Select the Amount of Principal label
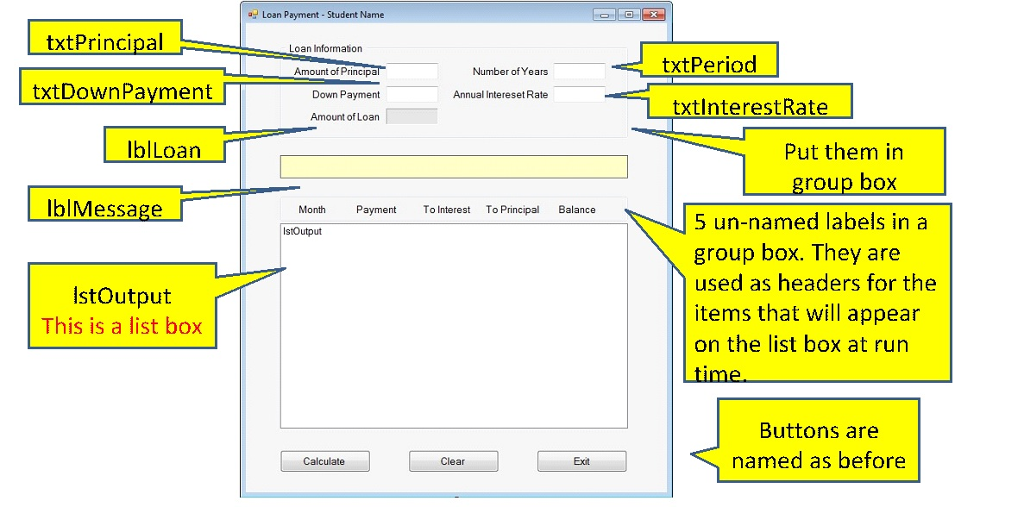Screen dimensions: 1024x507 (x=336, y=72)
